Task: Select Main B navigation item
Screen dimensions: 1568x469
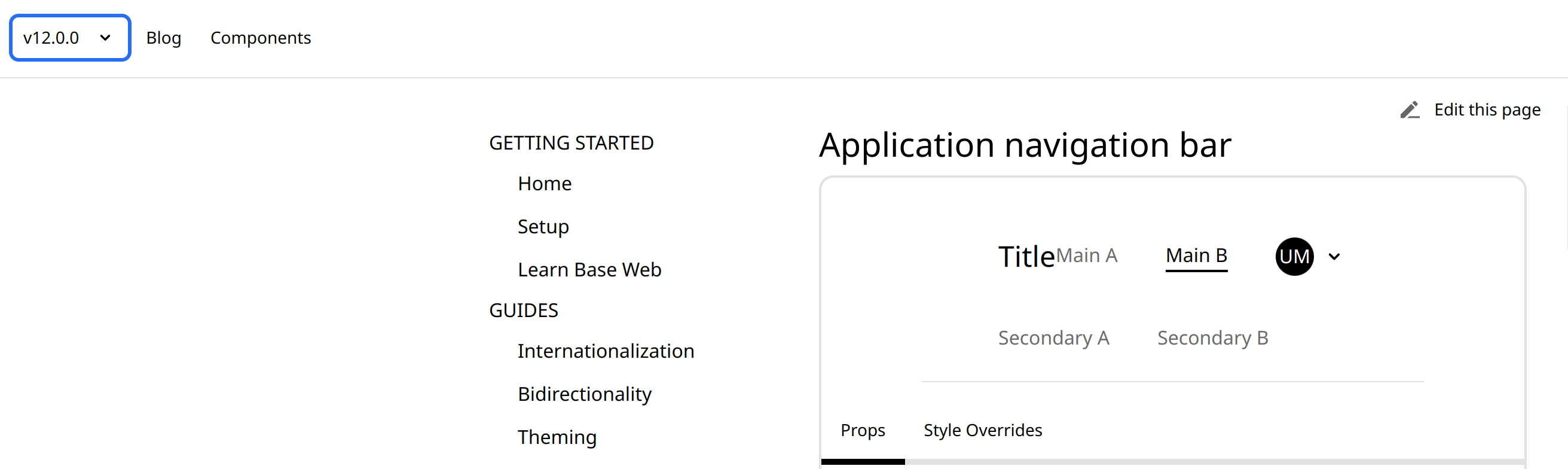Action: tap(1196, 256)
